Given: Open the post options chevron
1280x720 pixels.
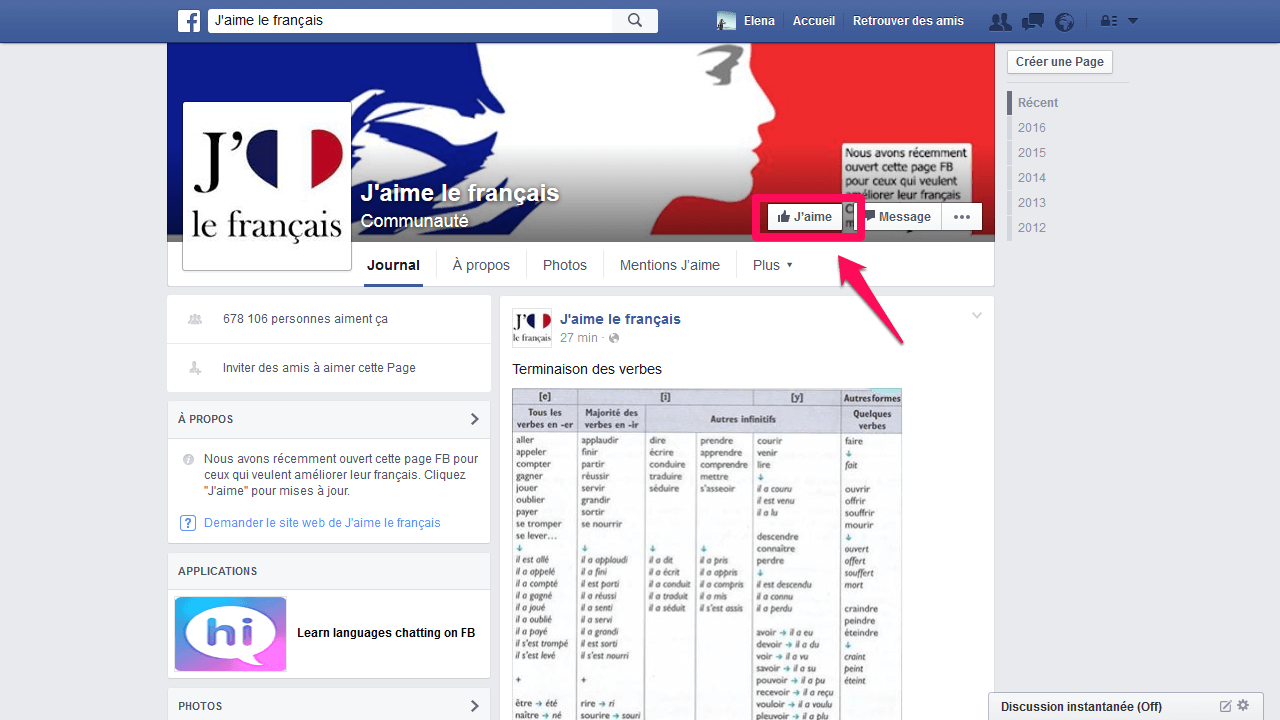Looking at the screenshot, I should [977, 316].
